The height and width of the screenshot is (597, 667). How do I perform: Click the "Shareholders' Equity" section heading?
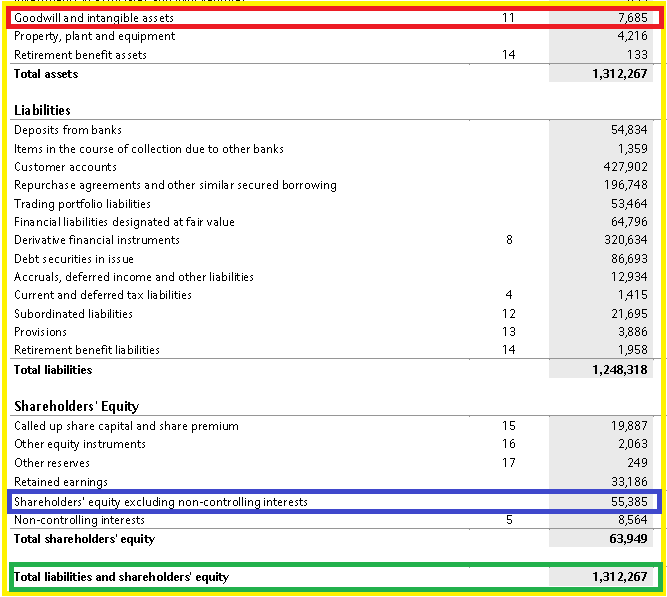77,406
